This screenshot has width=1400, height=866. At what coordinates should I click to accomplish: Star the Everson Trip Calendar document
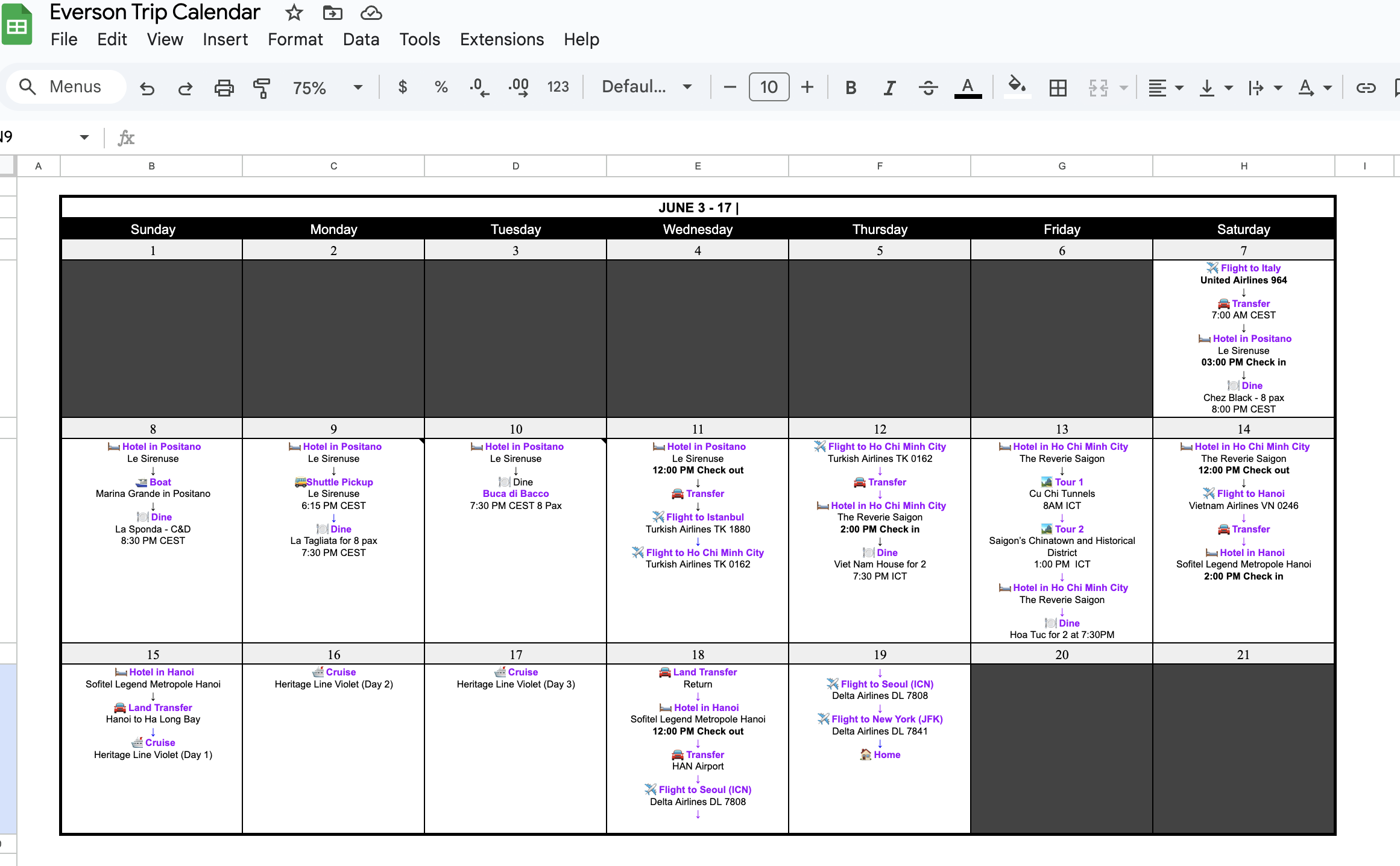pos(294,13)
